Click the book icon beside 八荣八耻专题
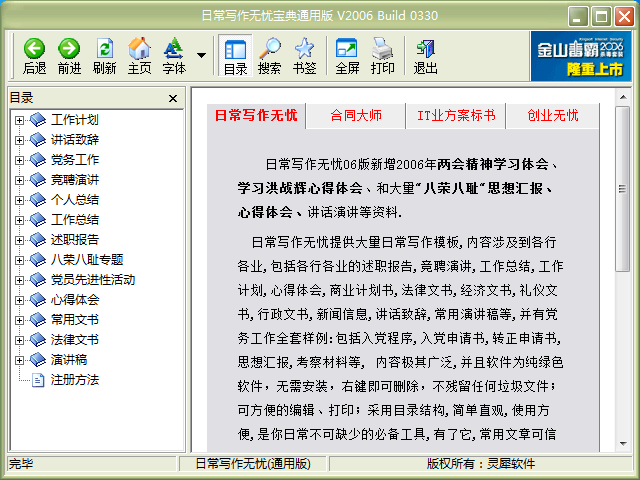Screen dimensions: 640x480 pyautogui.click(x=38, y=260)
